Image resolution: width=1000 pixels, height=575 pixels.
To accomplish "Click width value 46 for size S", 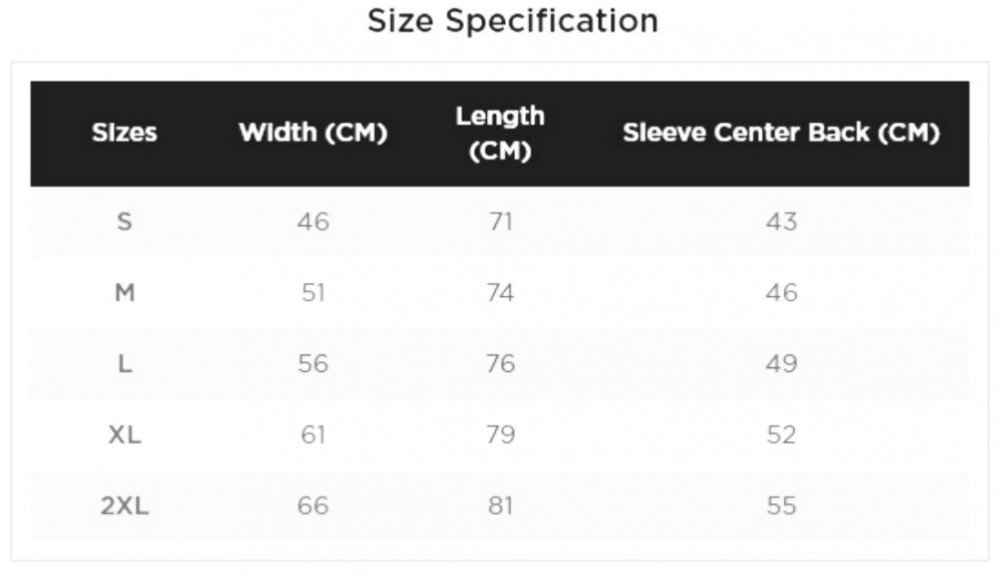I will [x=313, y=222].
